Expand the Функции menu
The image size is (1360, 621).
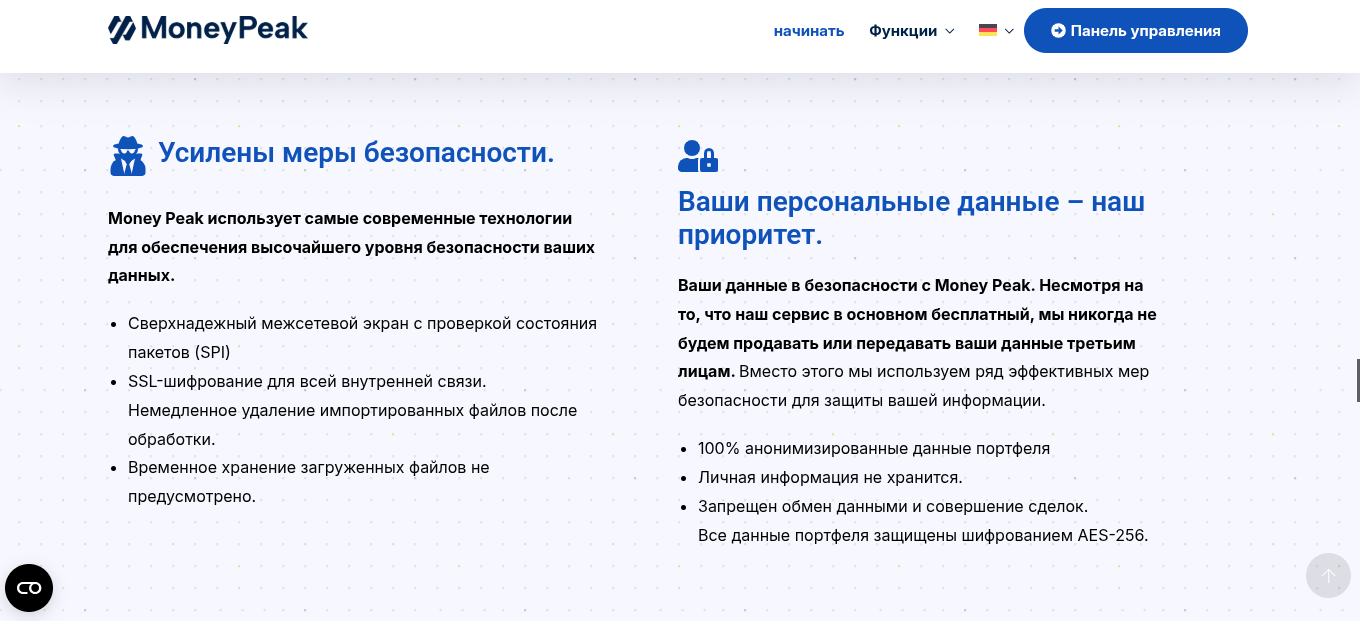[x=912, y=31]
